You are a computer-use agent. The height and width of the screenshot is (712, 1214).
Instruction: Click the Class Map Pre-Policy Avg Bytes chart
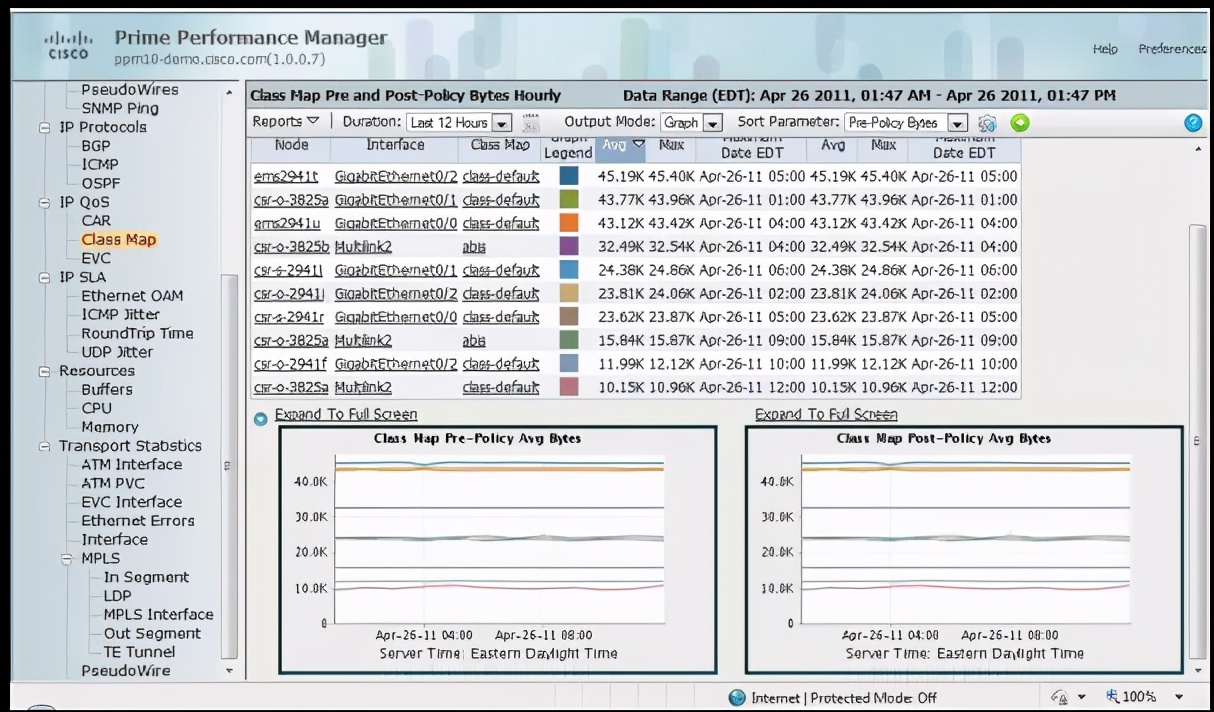[498, 549]
